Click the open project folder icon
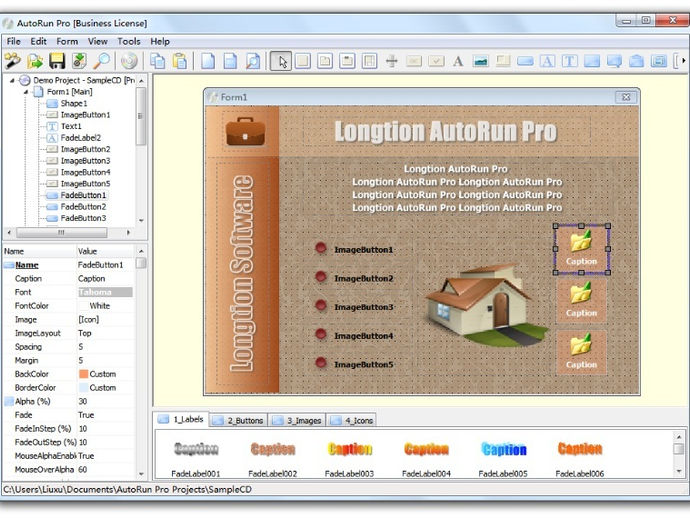The image size is (690, 518). [35, 61]
